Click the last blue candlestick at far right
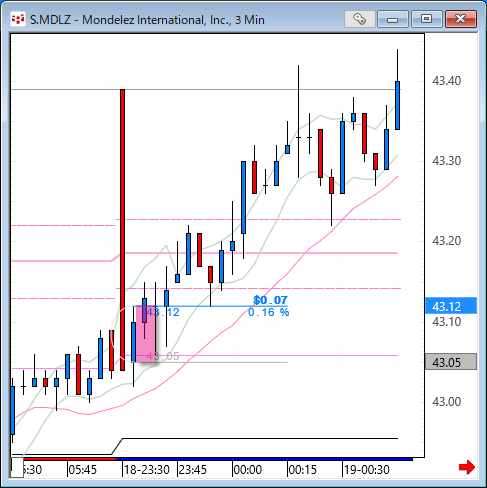487x488 pixels. point(397,105)
